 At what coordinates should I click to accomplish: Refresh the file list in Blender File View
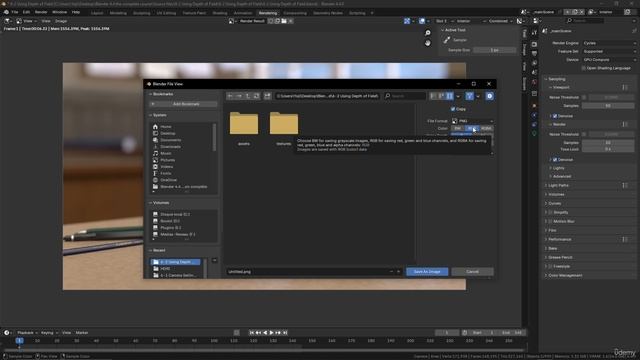click(x=256, y=96)
